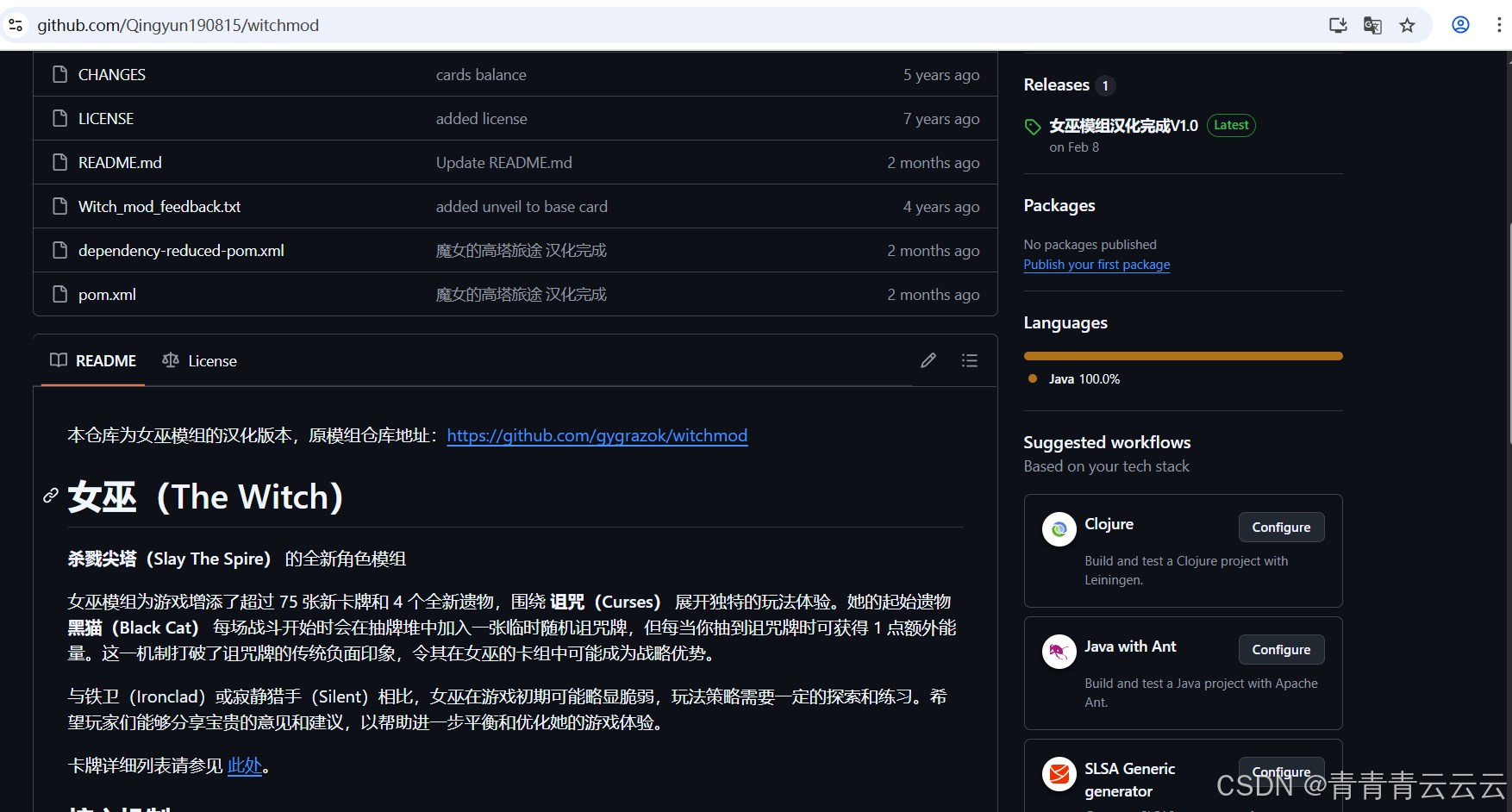Bookmark this page with the star icon
1512x812 pixels.
1408,26
